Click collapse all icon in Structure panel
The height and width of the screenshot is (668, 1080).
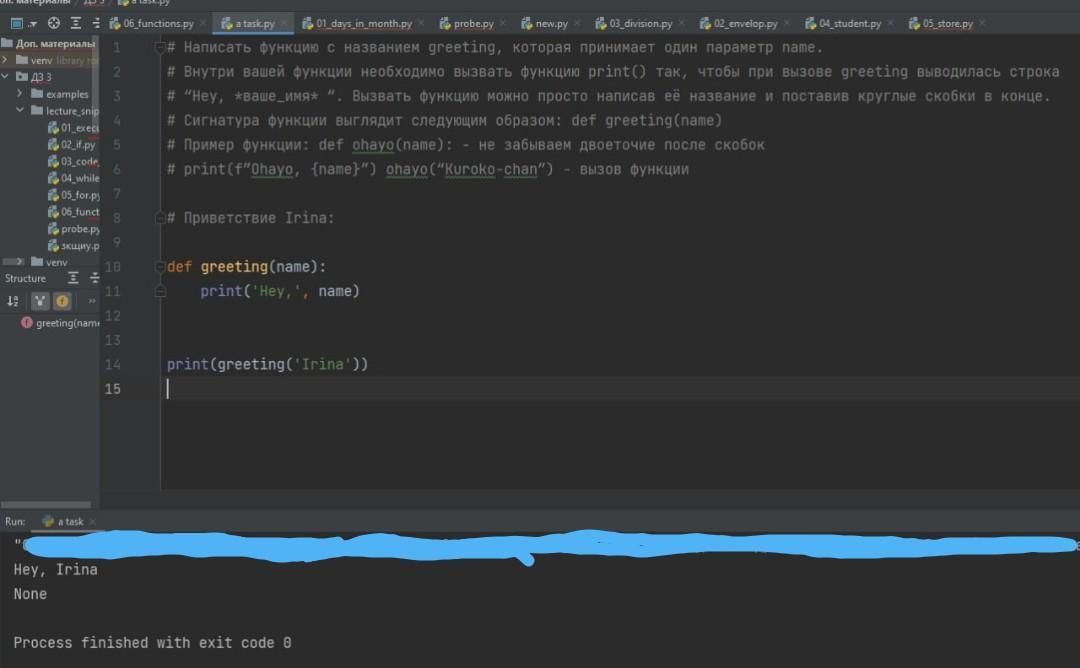coord(94,278)
